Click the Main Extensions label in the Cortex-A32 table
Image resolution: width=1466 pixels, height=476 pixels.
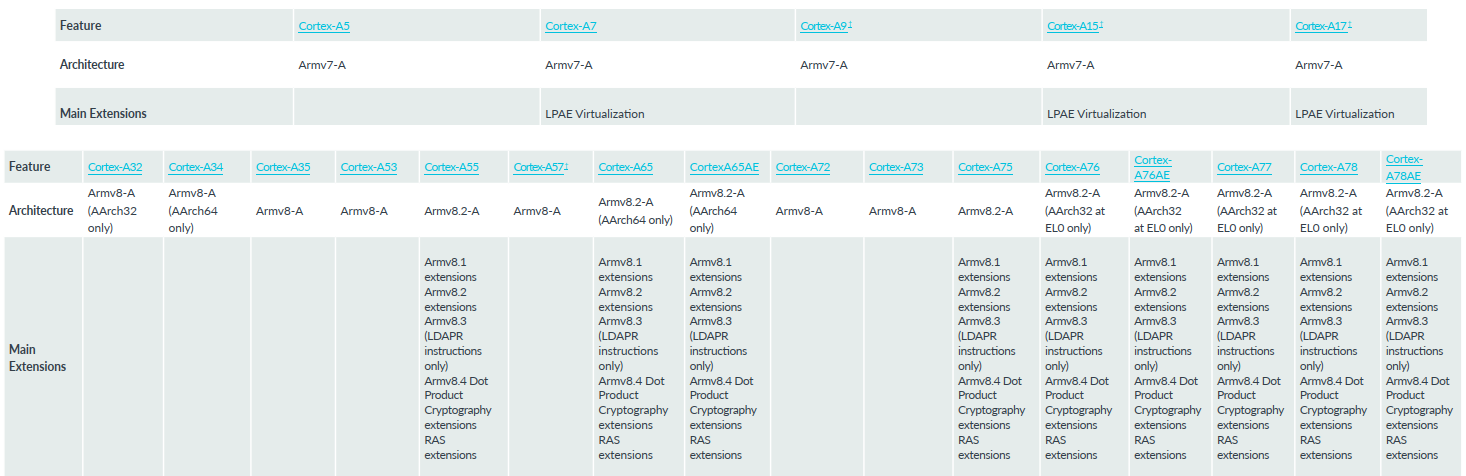point(38,358)
